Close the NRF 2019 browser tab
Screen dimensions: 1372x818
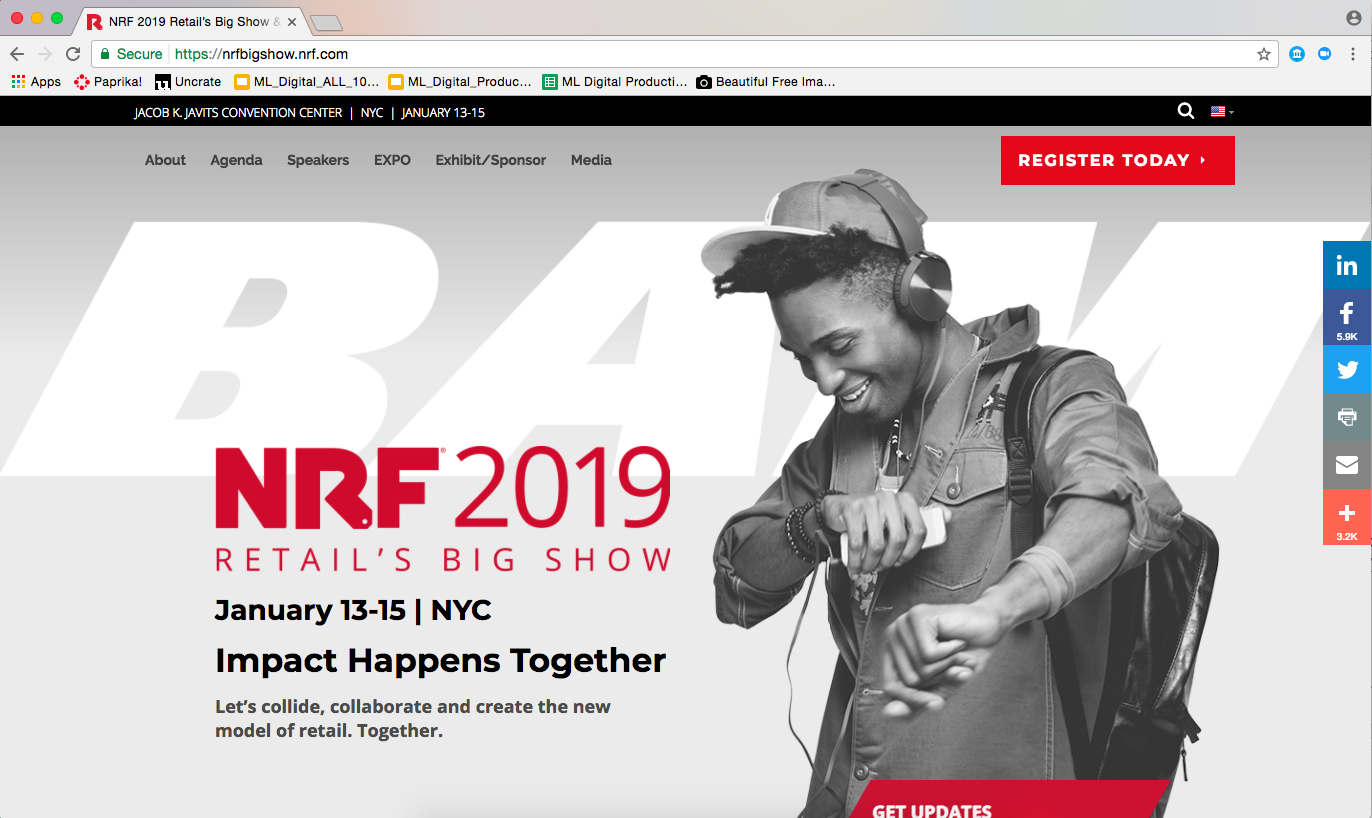[x=292, y=21]
